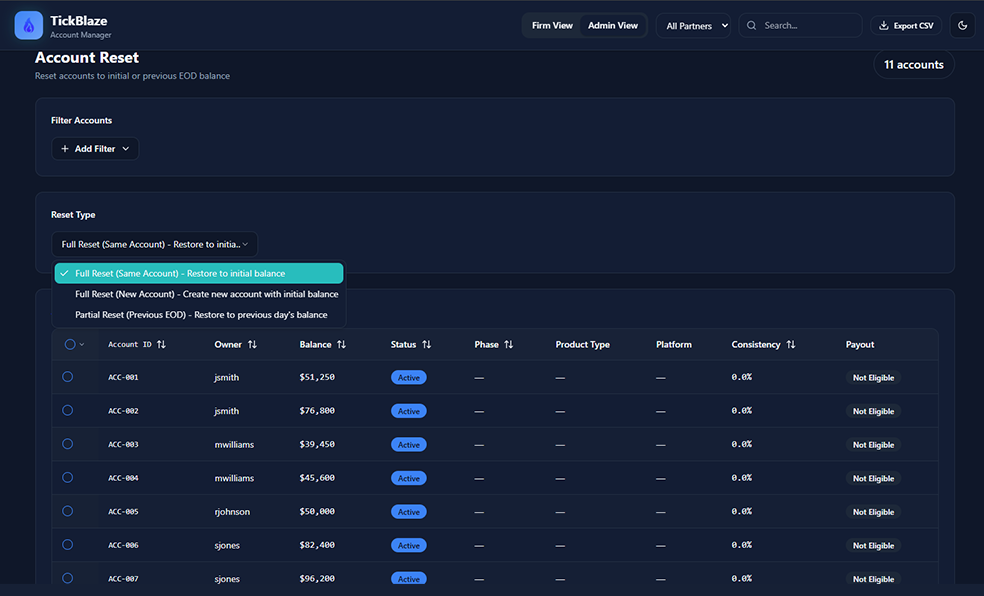Screen dimensions: 984x596
Task: Check the select-all header checkbox
Action: point(69,345)
